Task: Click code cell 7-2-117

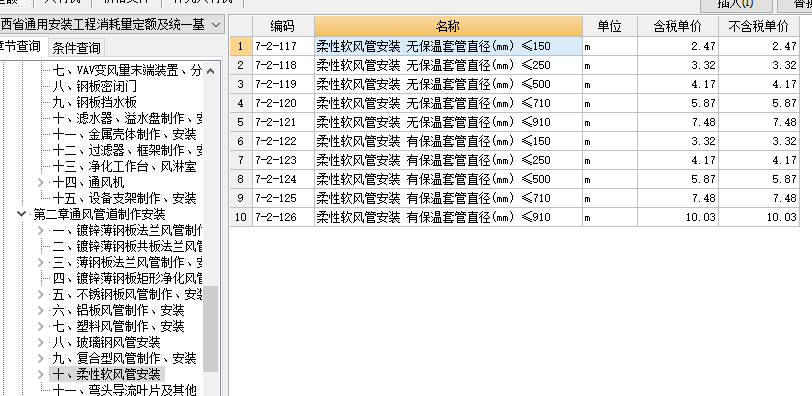Action: [x=283, y=46]
